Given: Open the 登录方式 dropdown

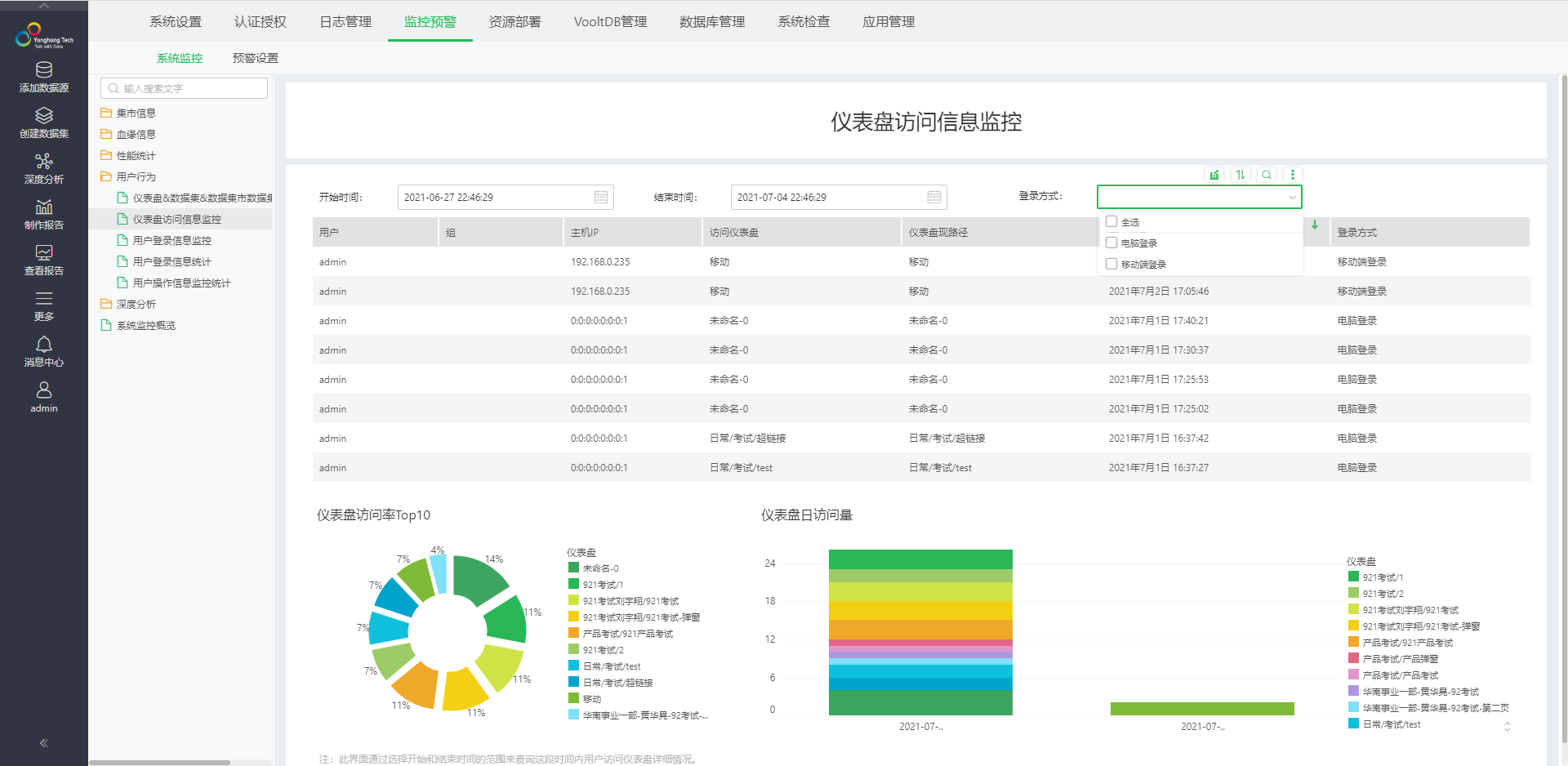Looking at the screenshot, I should [x=1199, y=197].
